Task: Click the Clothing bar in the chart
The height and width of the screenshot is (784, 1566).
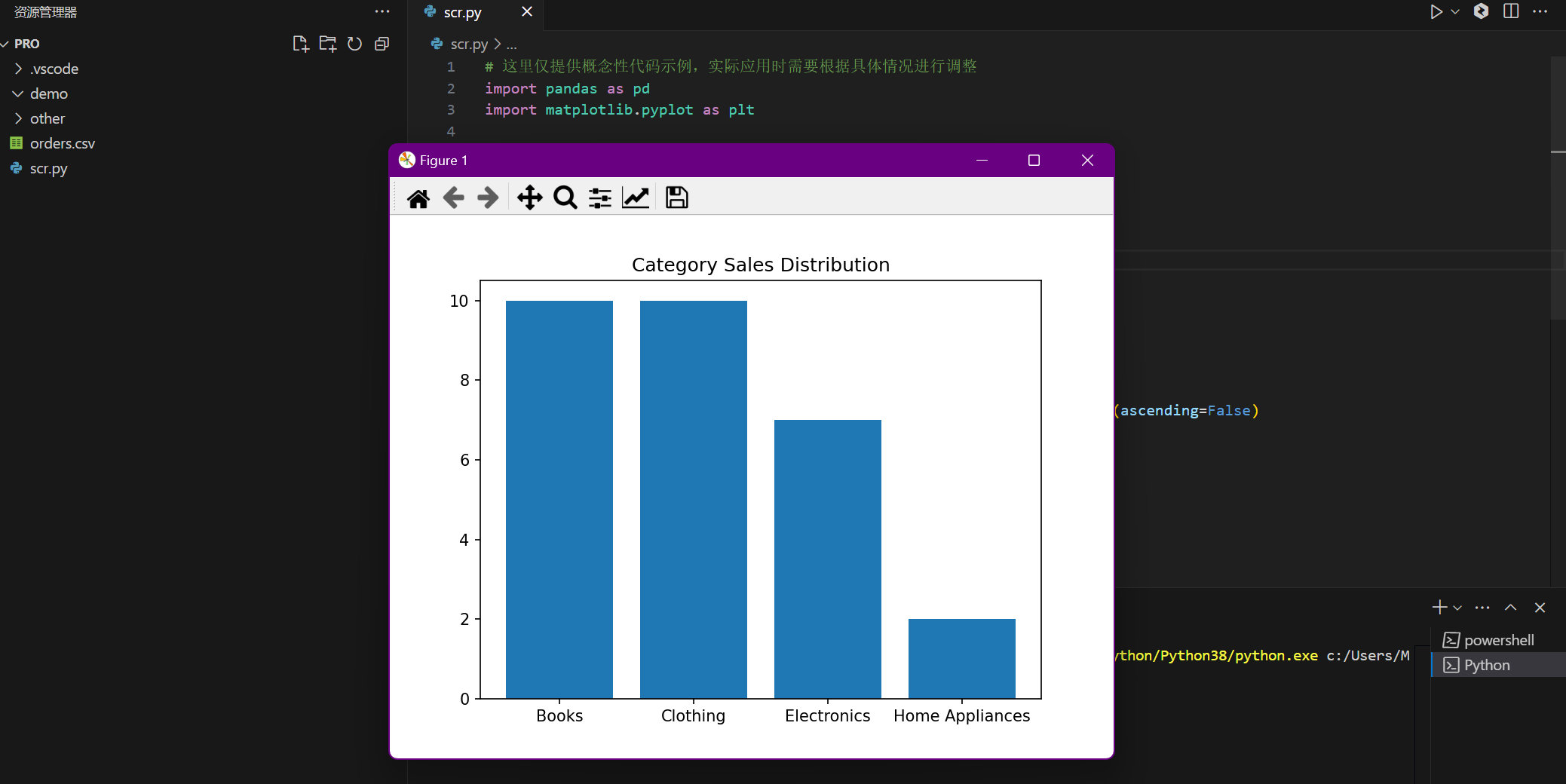Action: coord(694,499)
